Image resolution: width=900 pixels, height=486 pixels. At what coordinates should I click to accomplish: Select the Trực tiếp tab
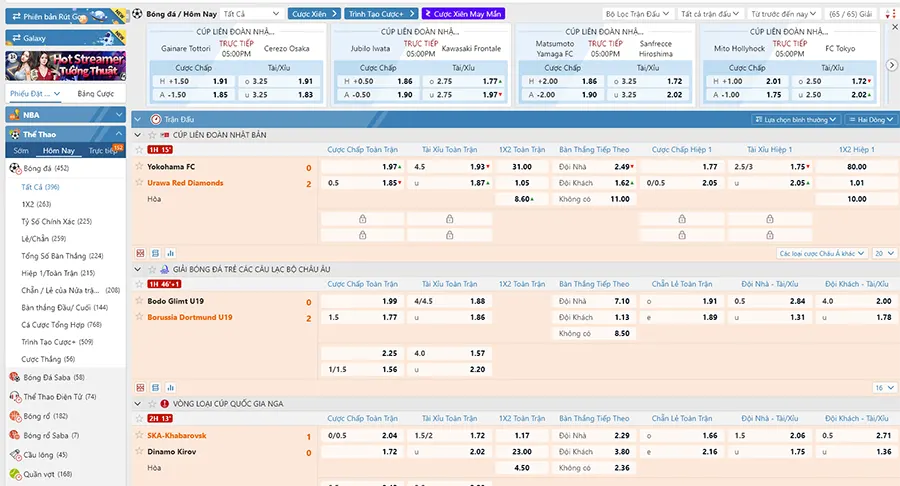pyautogui.click(x=103, y=150)
